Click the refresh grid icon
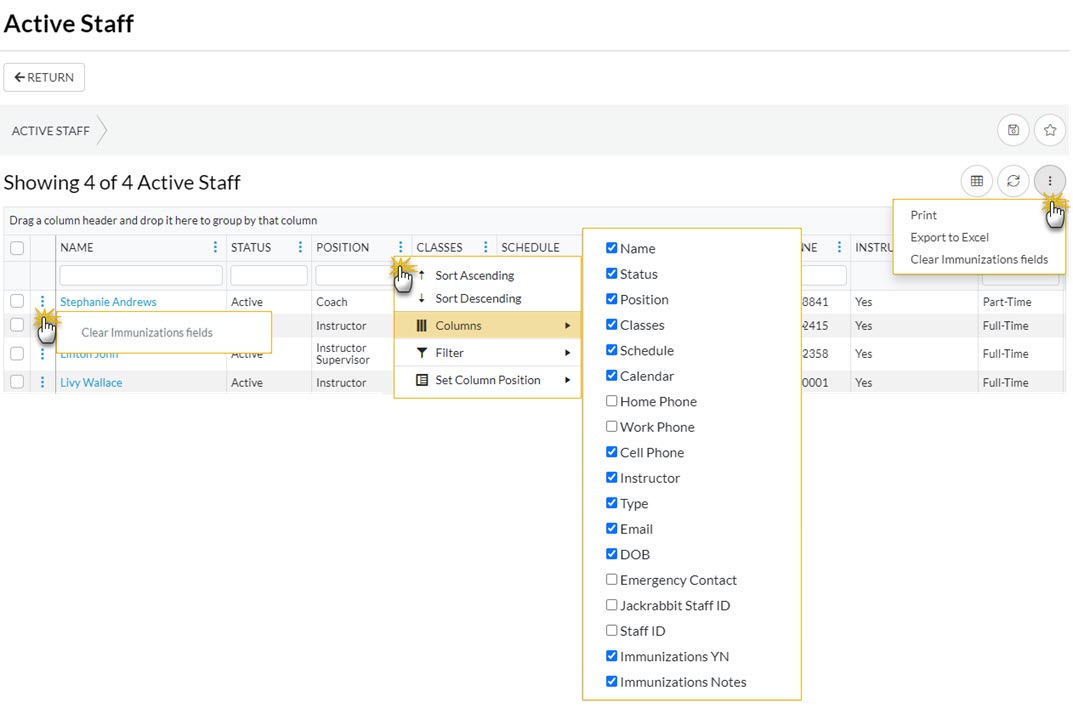 point(1013,181)
